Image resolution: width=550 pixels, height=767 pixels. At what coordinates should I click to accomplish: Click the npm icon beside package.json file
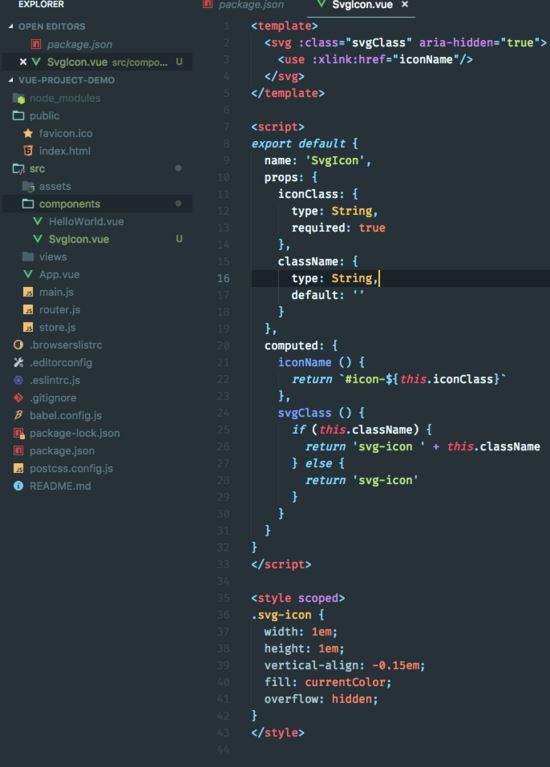pos(19,451)
